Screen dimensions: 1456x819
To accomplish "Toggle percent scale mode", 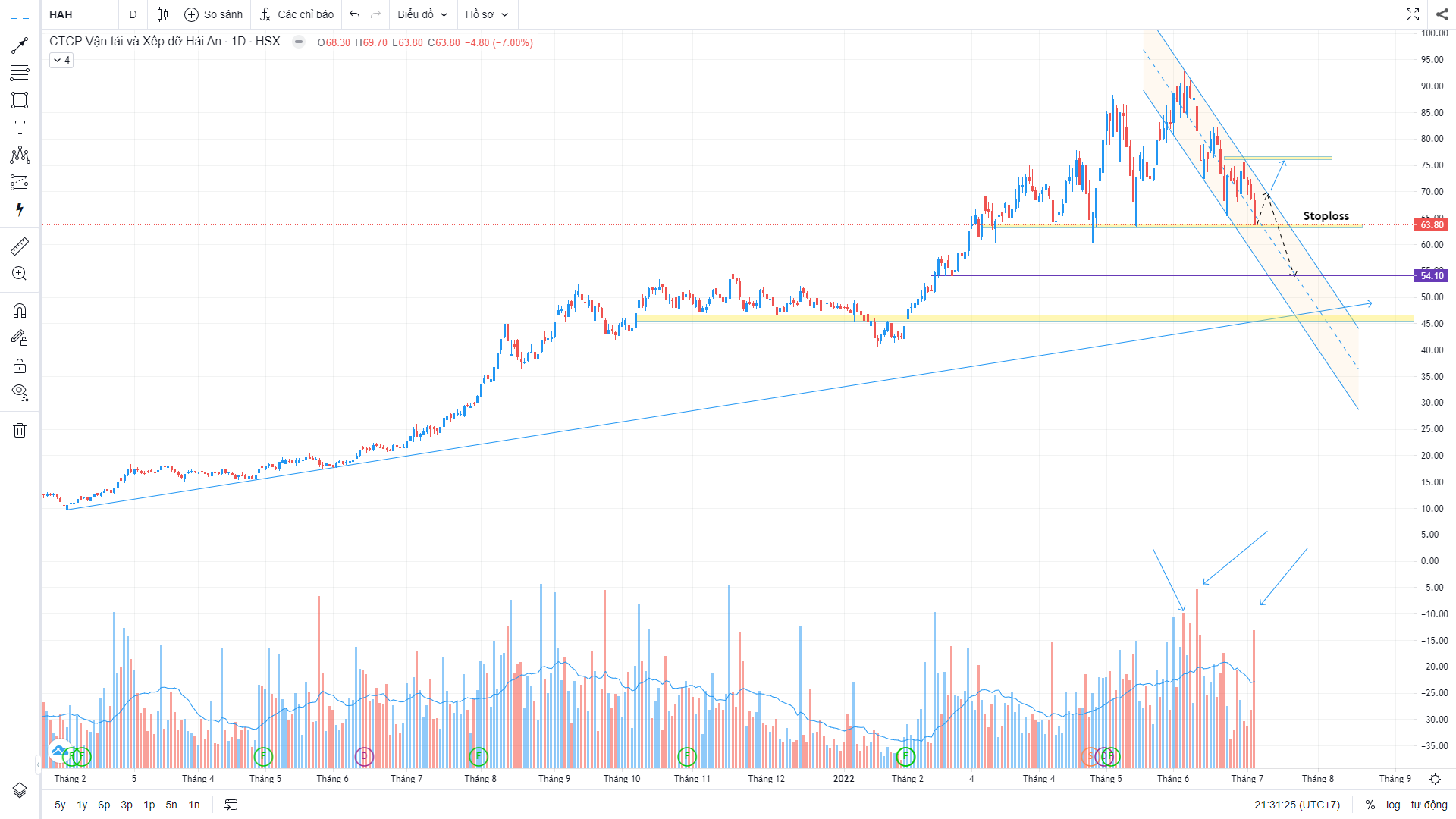I will (1370, 805).
